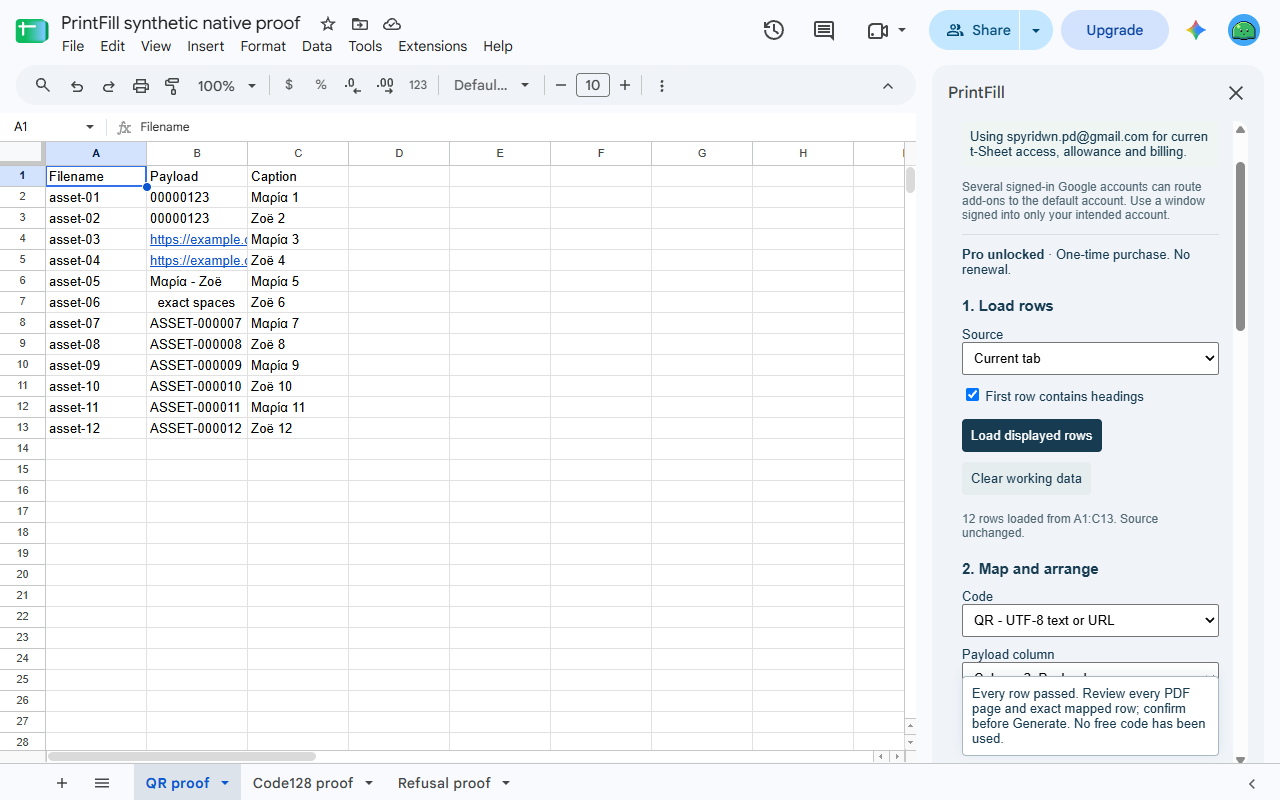1280x800 pixels.
Task: Check the cloud save status icon
Action: coord(392,24)
